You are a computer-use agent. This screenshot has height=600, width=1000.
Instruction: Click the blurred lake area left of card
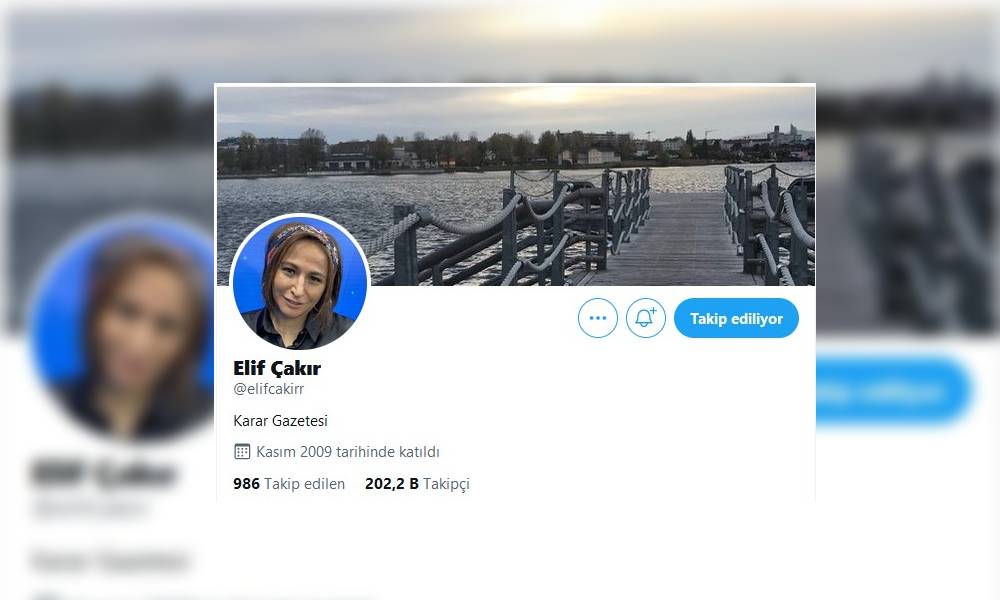112,185
